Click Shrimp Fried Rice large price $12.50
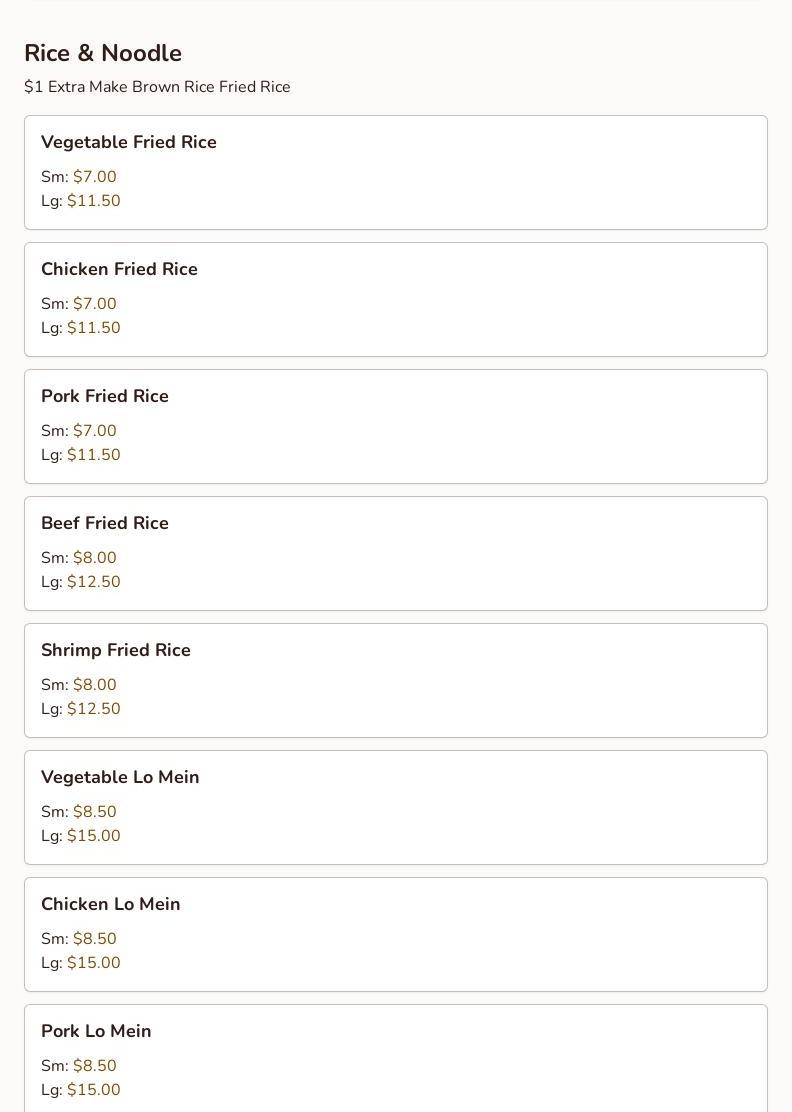 (93, 709)
